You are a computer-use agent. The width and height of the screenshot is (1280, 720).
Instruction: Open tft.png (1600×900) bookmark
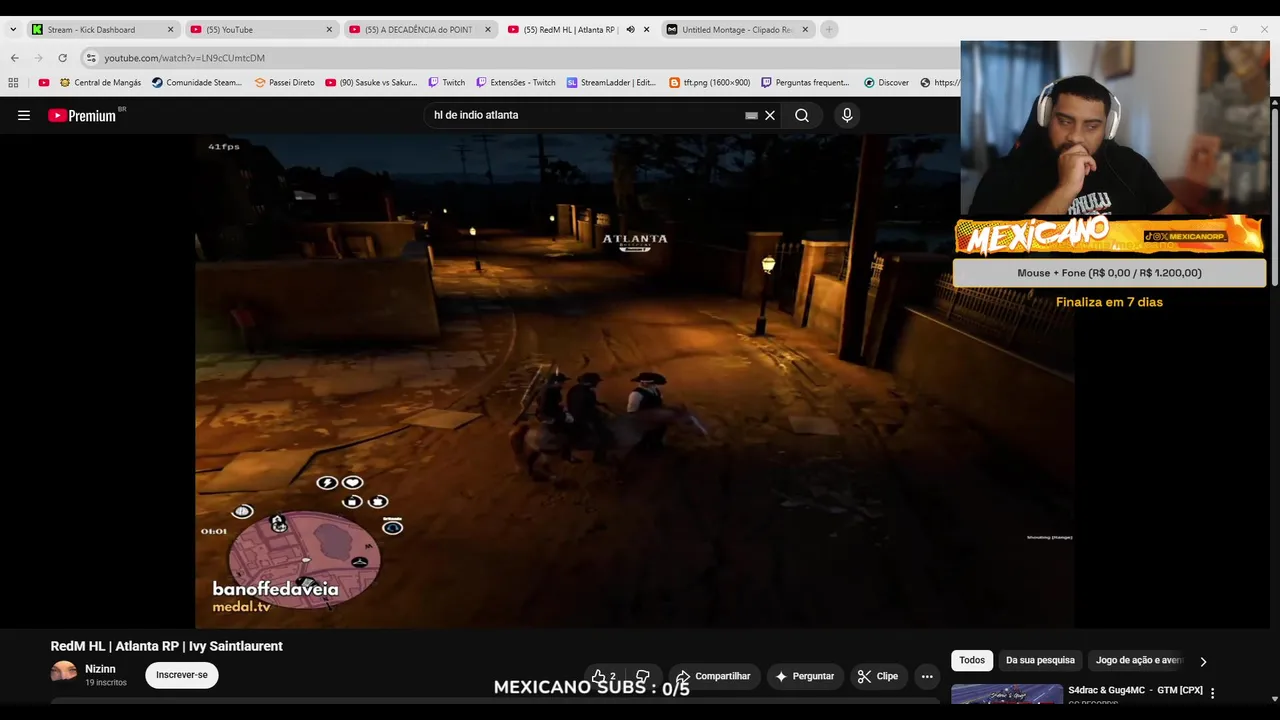[x=709, y=83]
